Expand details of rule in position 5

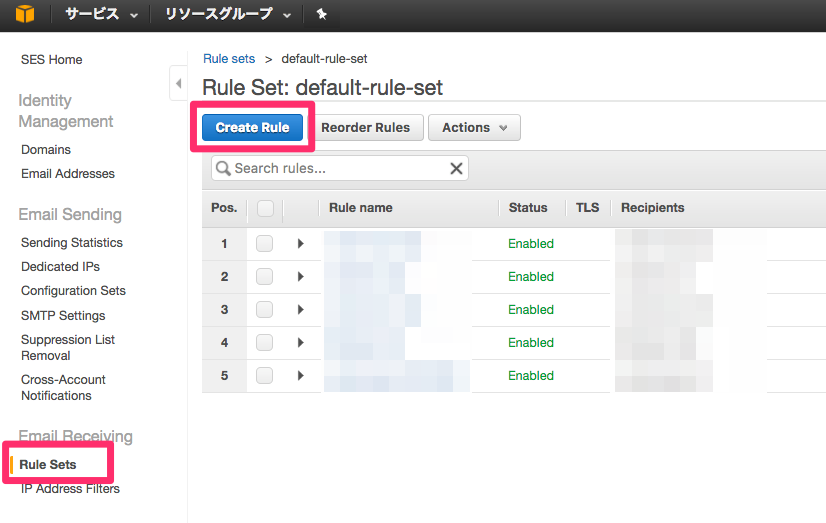(300, 376)
